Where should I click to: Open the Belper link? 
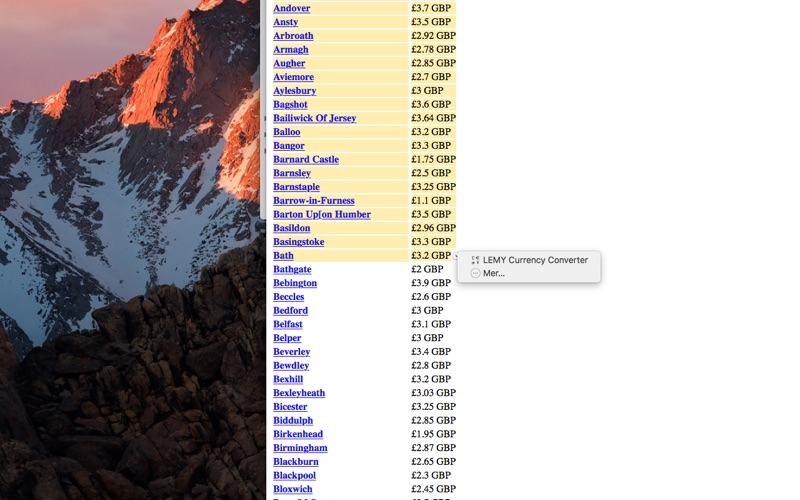(287, 339)
